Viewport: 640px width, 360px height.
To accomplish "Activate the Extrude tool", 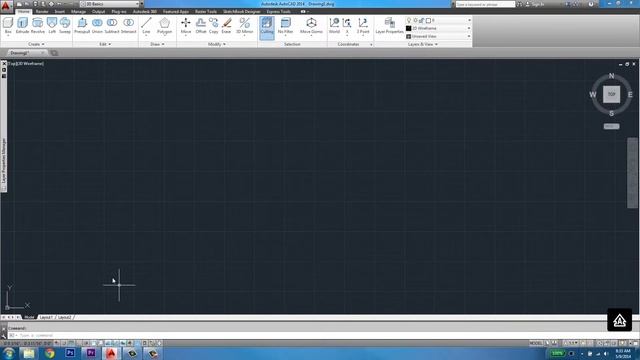I will (x=22, y=25).
